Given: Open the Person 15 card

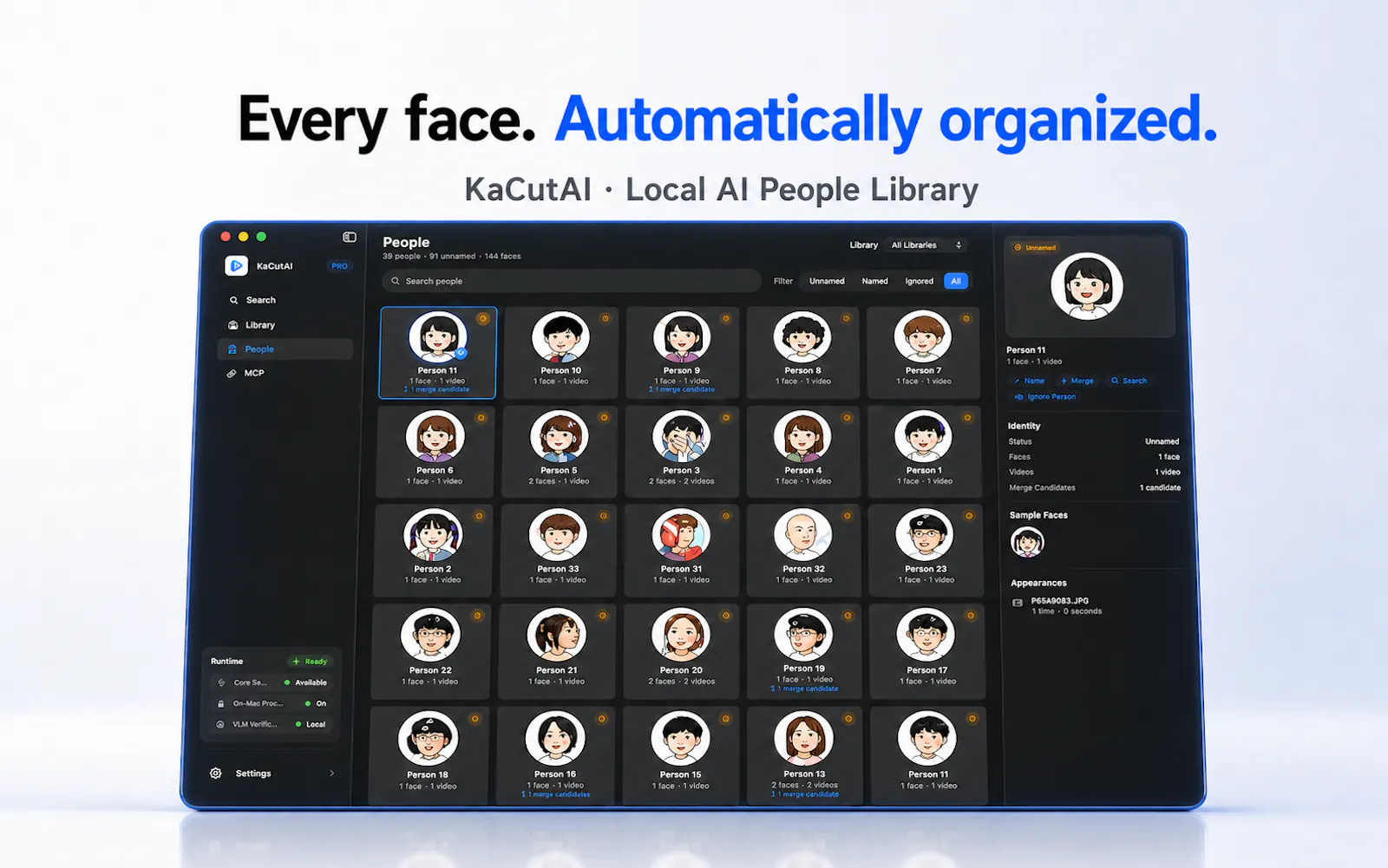Looking at the screenshot, I should click(681, 755).
